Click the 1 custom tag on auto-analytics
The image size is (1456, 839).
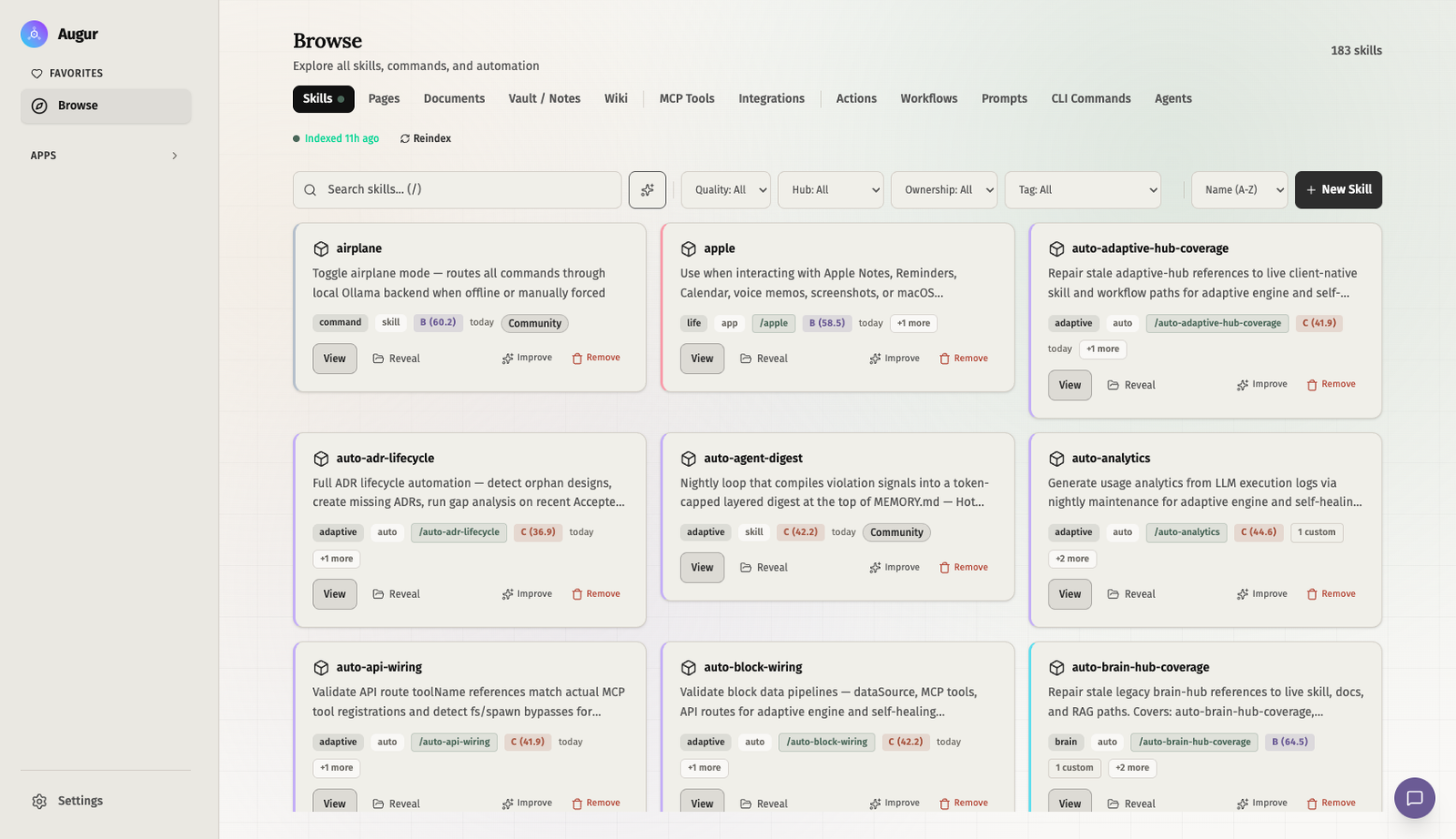[1317, 532]
